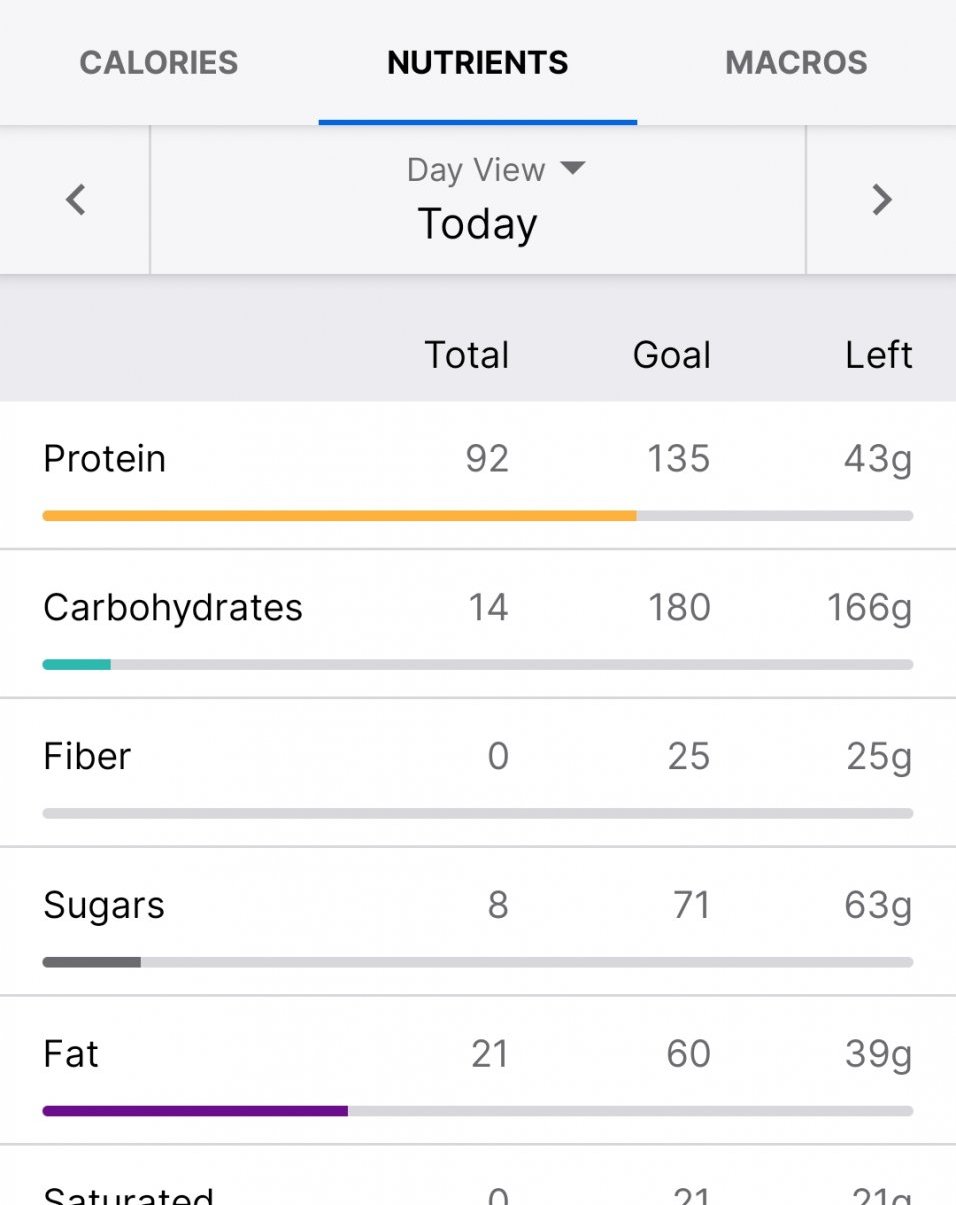
Task: Click the empty Fiber progress bar
Action: point(477,813)
